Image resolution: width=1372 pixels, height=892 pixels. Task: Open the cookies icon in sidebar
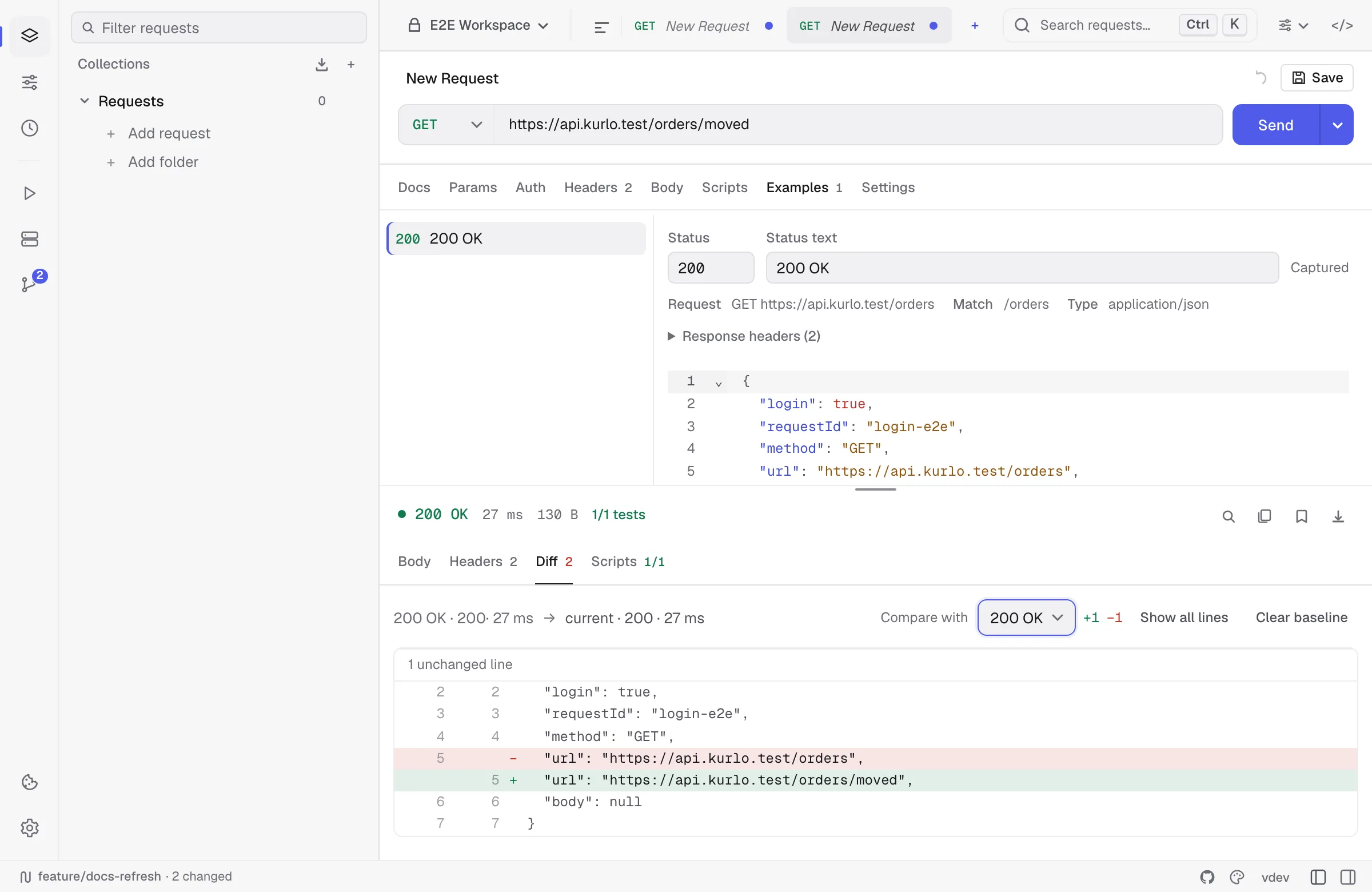click(x=29, y=782)
